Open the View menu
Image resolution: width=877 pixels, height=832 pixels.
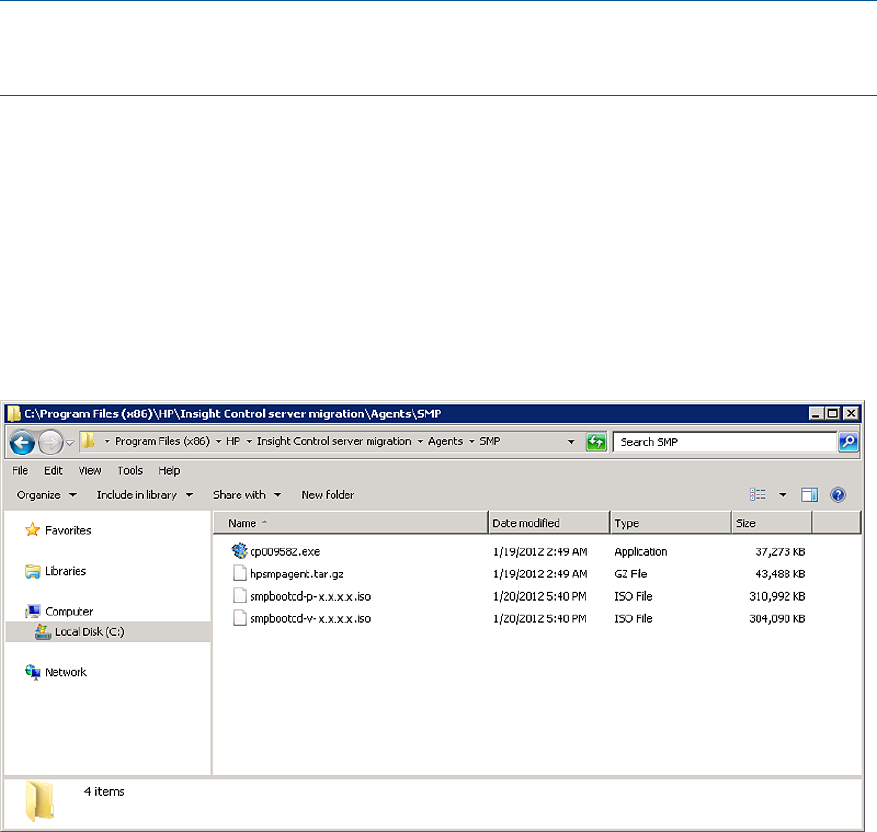[89, 471]
